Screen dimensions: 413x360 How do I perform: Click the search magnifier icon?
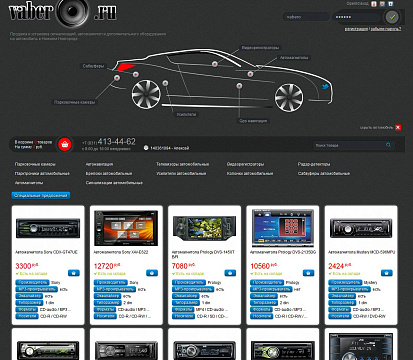tap(388, 145)
